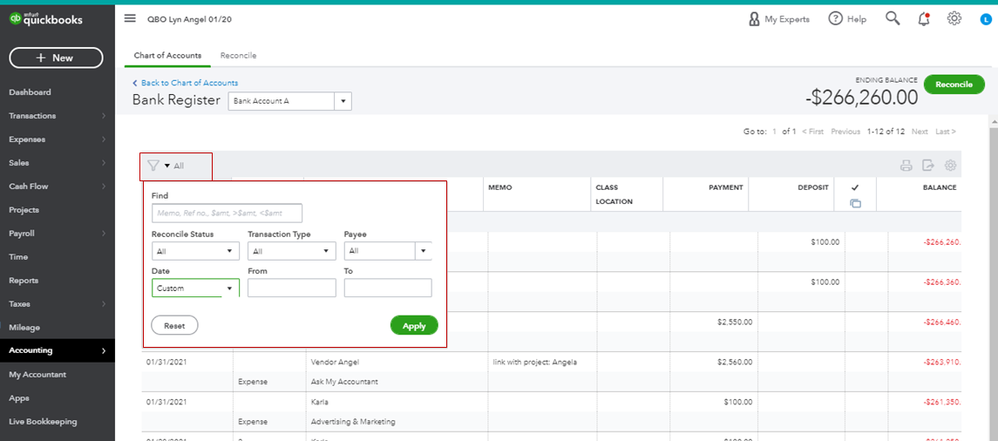Open the search magnifier
Viewport: 998px width, 441px height.
(x=892, y=18)
